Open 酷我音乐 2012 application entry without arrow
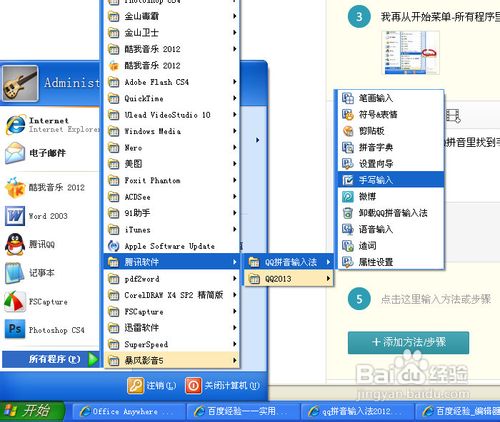The width and height of the screenshot is (500, 422). coord(172,66)
